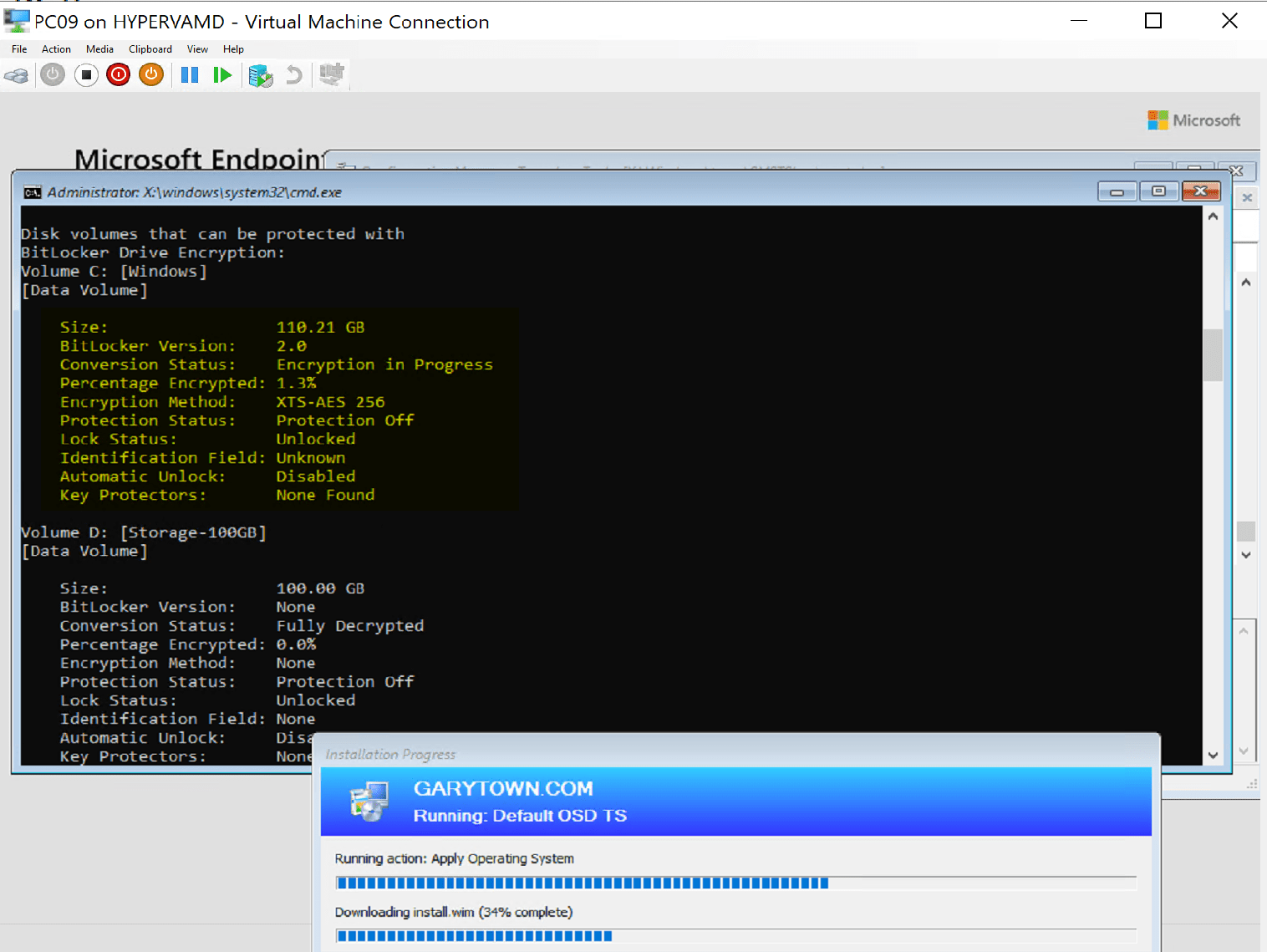Revert the virtual machine using curved arrow icon
This screenshot has height=952, width=1267.
click(x=293, y=75)
